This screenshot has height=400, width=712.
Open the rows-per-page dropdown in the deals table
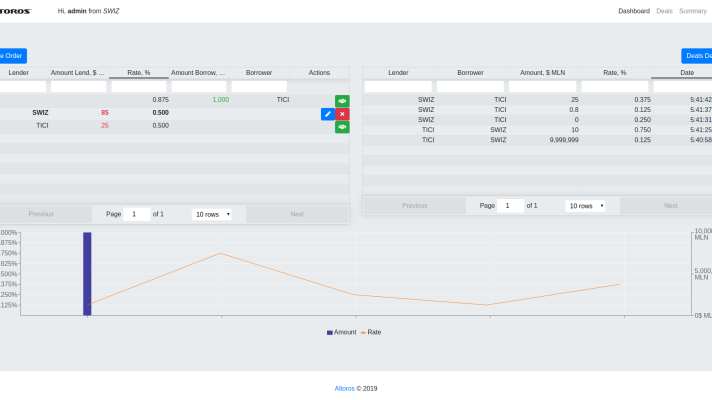point(586,206)
